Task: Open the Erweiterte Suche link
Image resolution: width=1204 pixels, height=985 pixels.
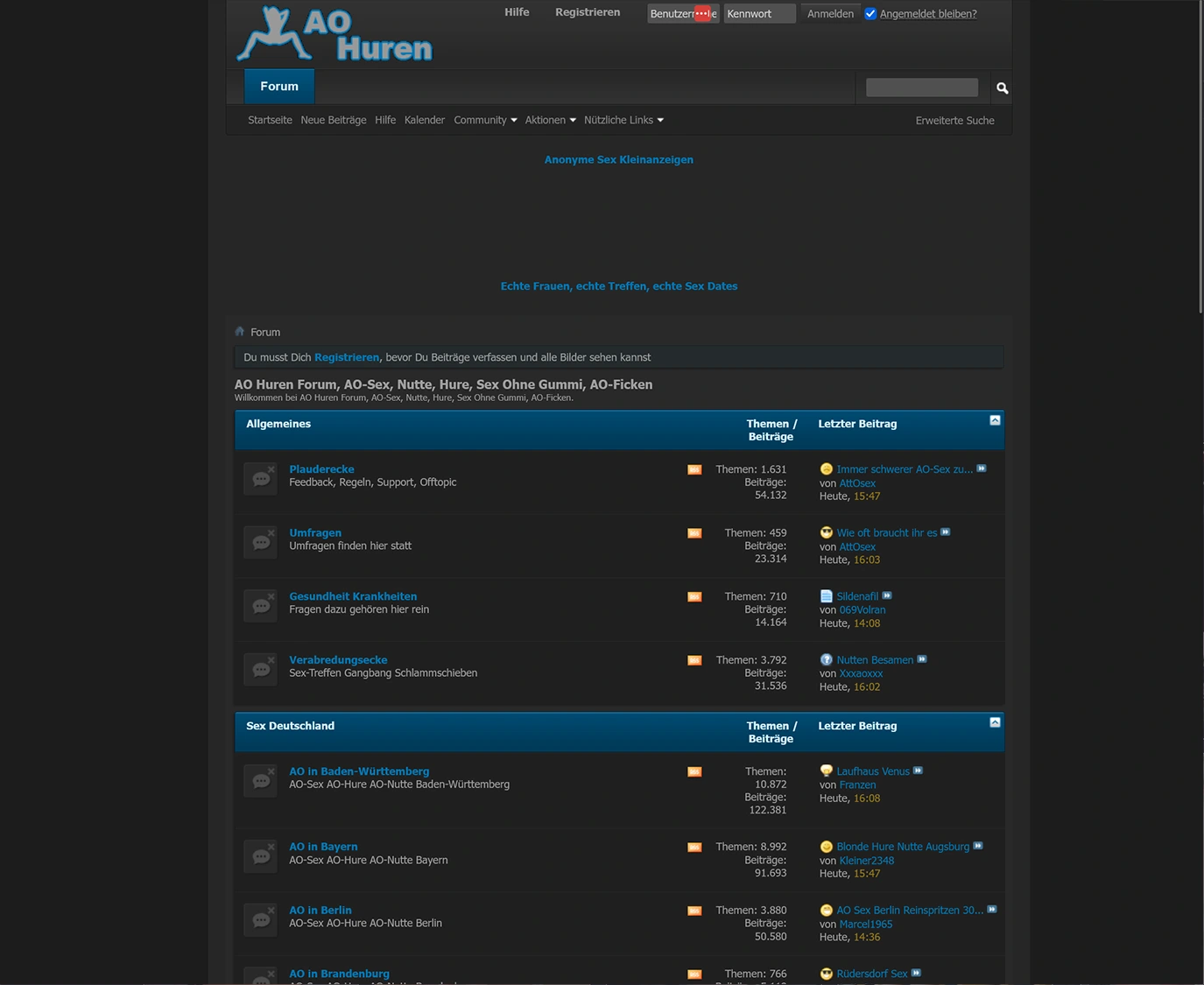Action: (x=955, y=121)
